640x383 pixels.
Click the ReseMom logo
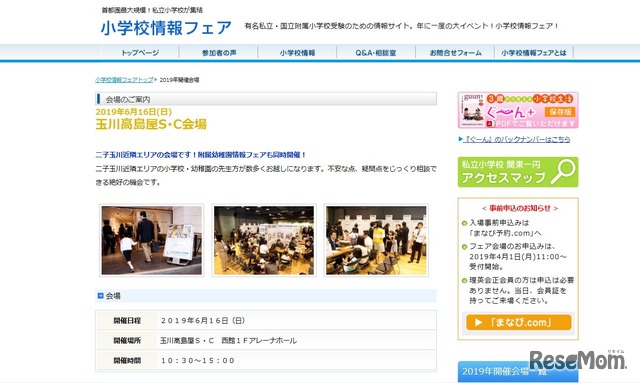(578, 360)
